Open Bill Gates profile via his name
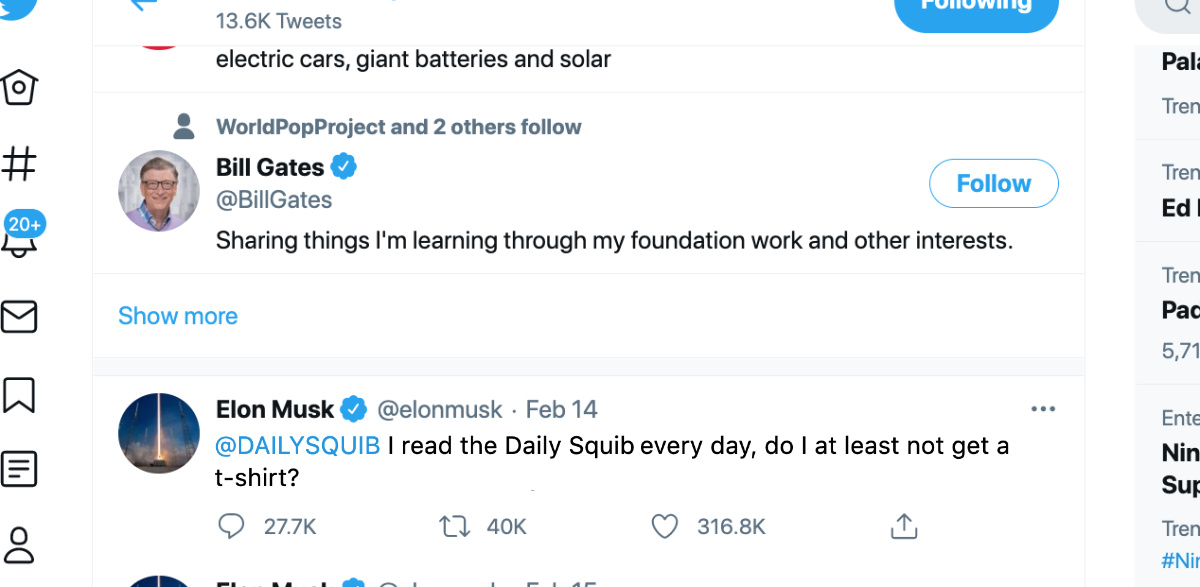 (270, 167)
